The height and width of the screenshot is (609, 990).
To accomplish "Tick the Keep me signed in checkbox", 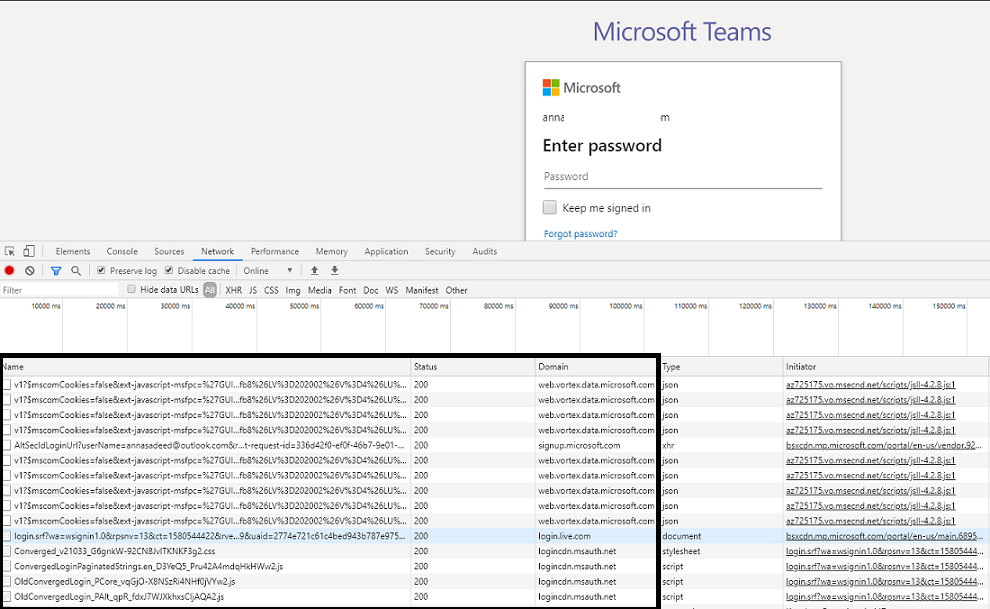I will pos(550,208).
